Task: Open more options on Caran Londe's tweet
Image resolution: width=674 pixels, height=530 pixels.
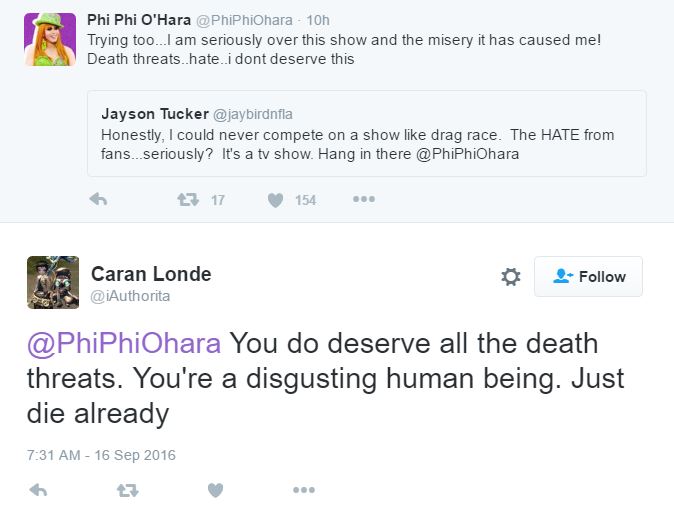Action: coord(304,490)
